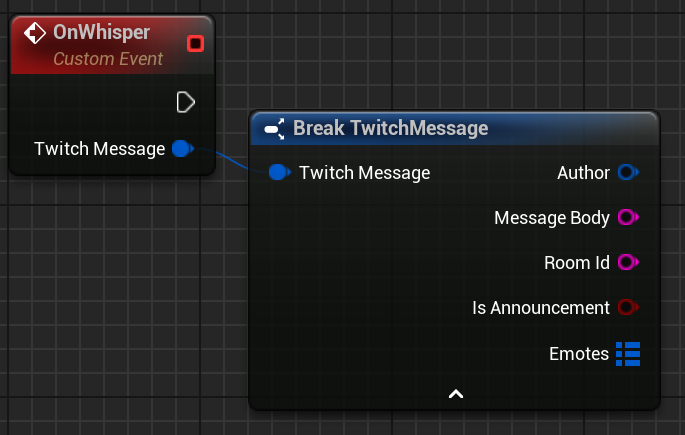
Task: Click the Message Body pin label
Action: coord(551,218)
